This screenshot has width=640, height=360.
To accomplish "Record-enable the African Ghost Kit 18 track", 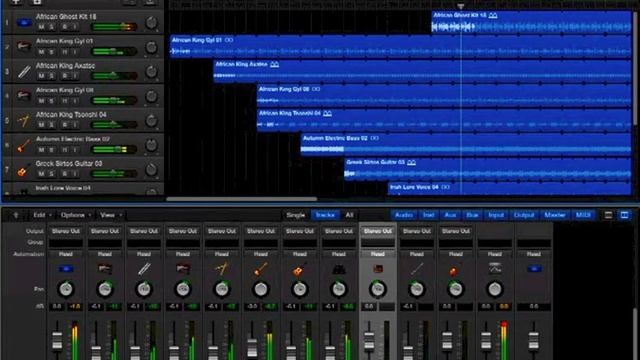I will [64, 27].
